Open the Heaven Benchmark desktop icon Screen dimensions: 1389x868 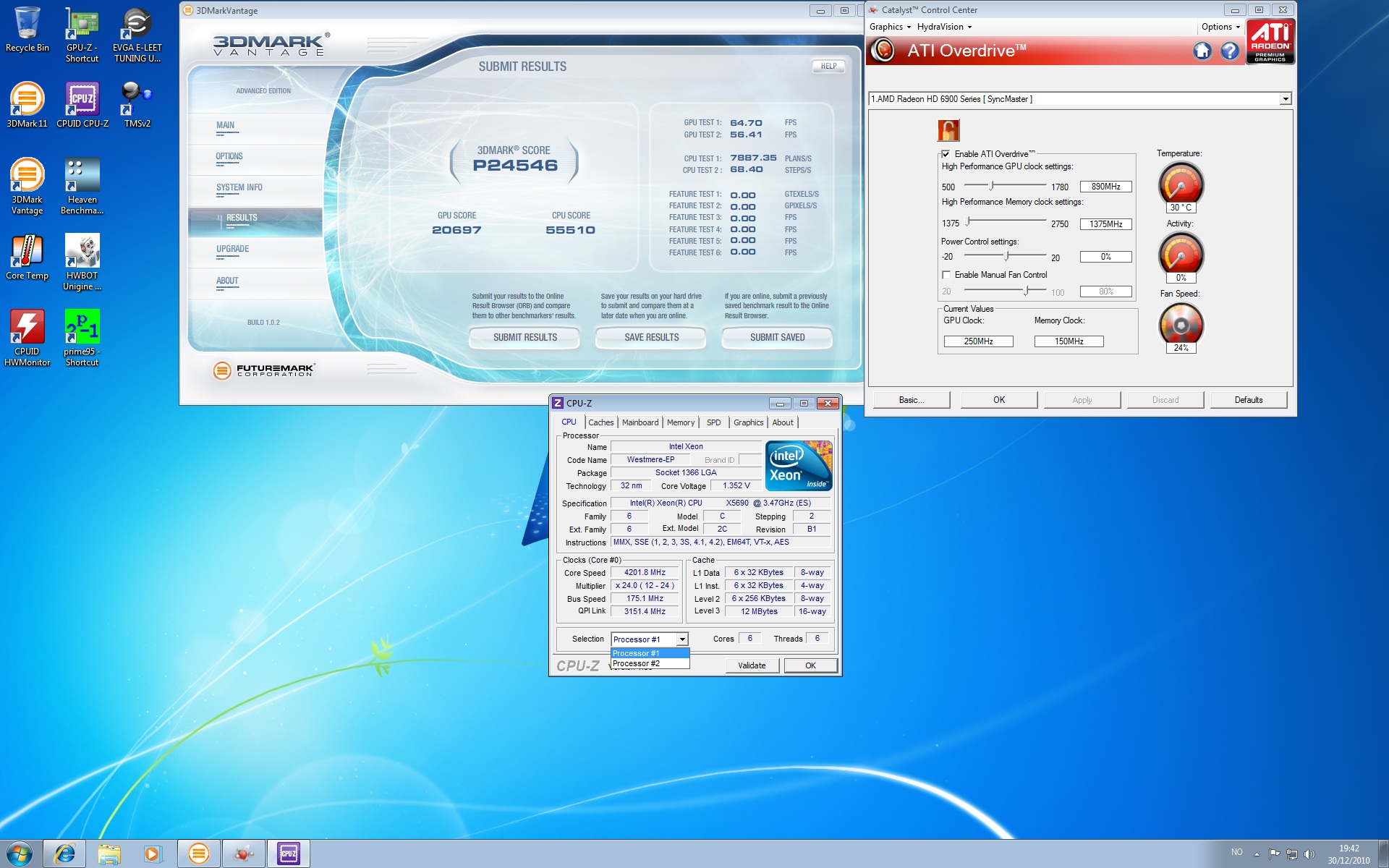tap(82, 186)
